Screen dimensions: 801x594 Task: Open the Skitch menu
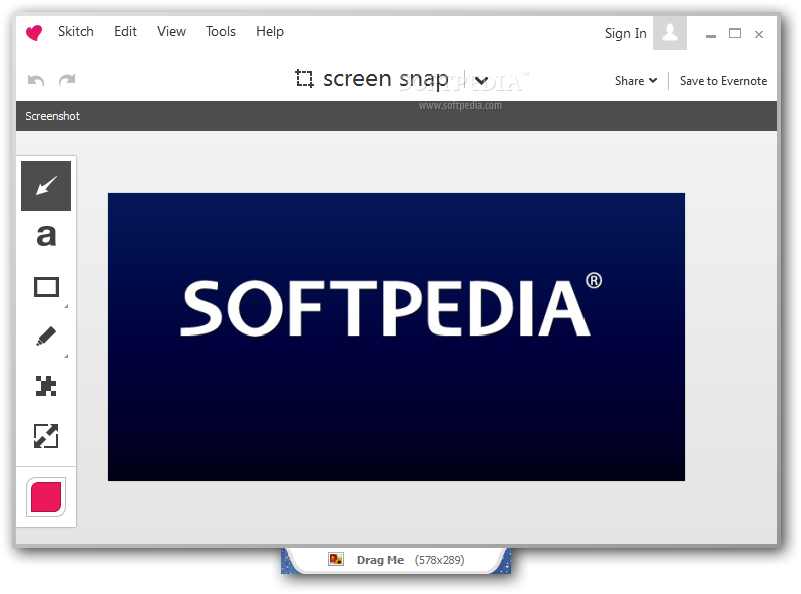point(76,32)
